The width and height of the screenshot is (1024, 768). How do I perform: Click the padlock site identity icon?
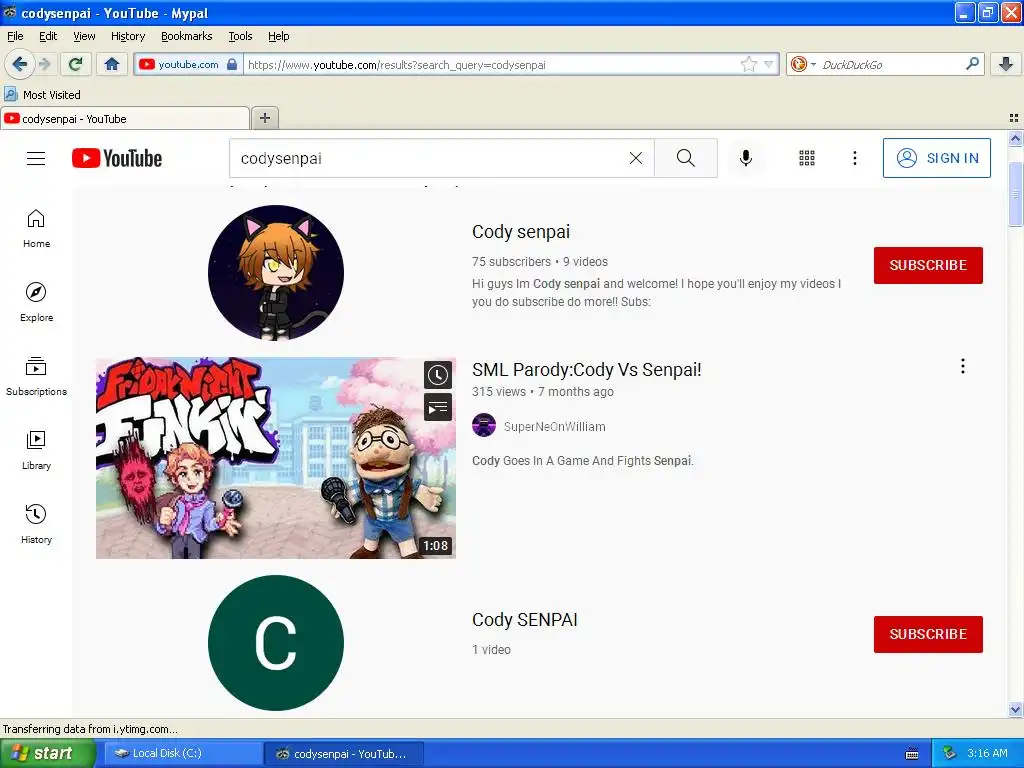tap(232, 64)
